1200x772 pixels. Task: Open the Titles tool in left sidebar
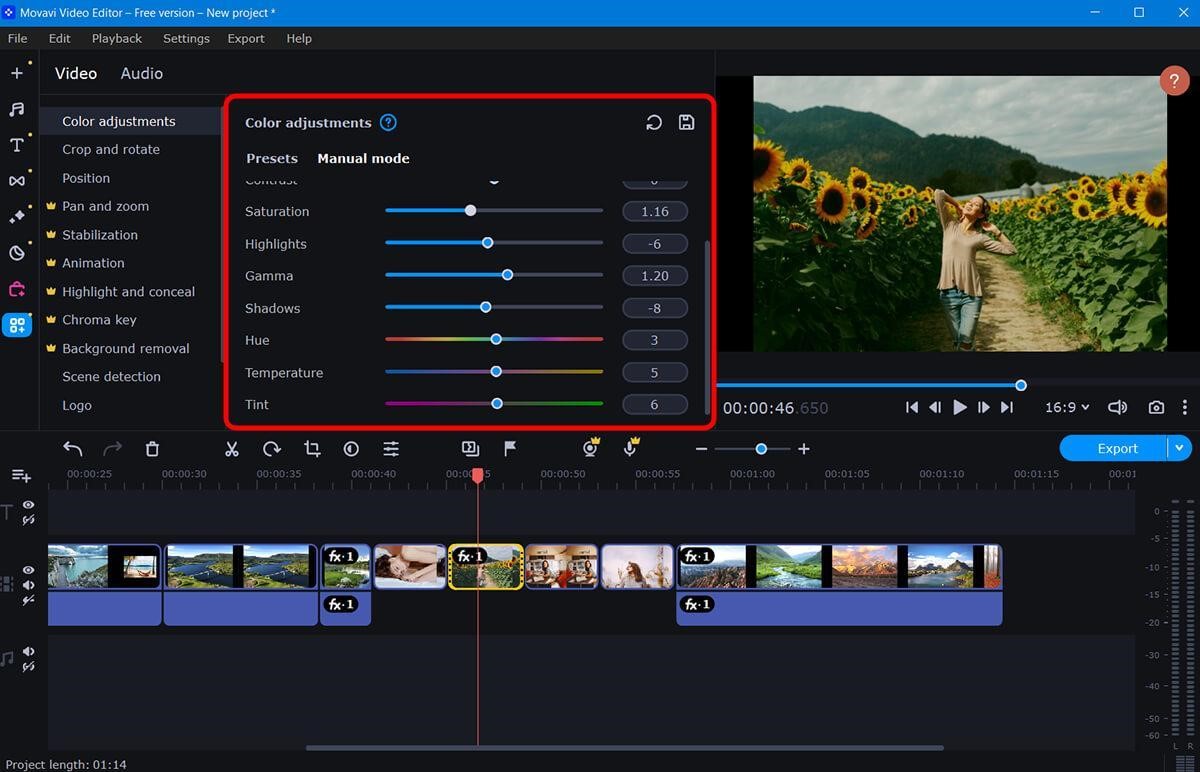17,145
